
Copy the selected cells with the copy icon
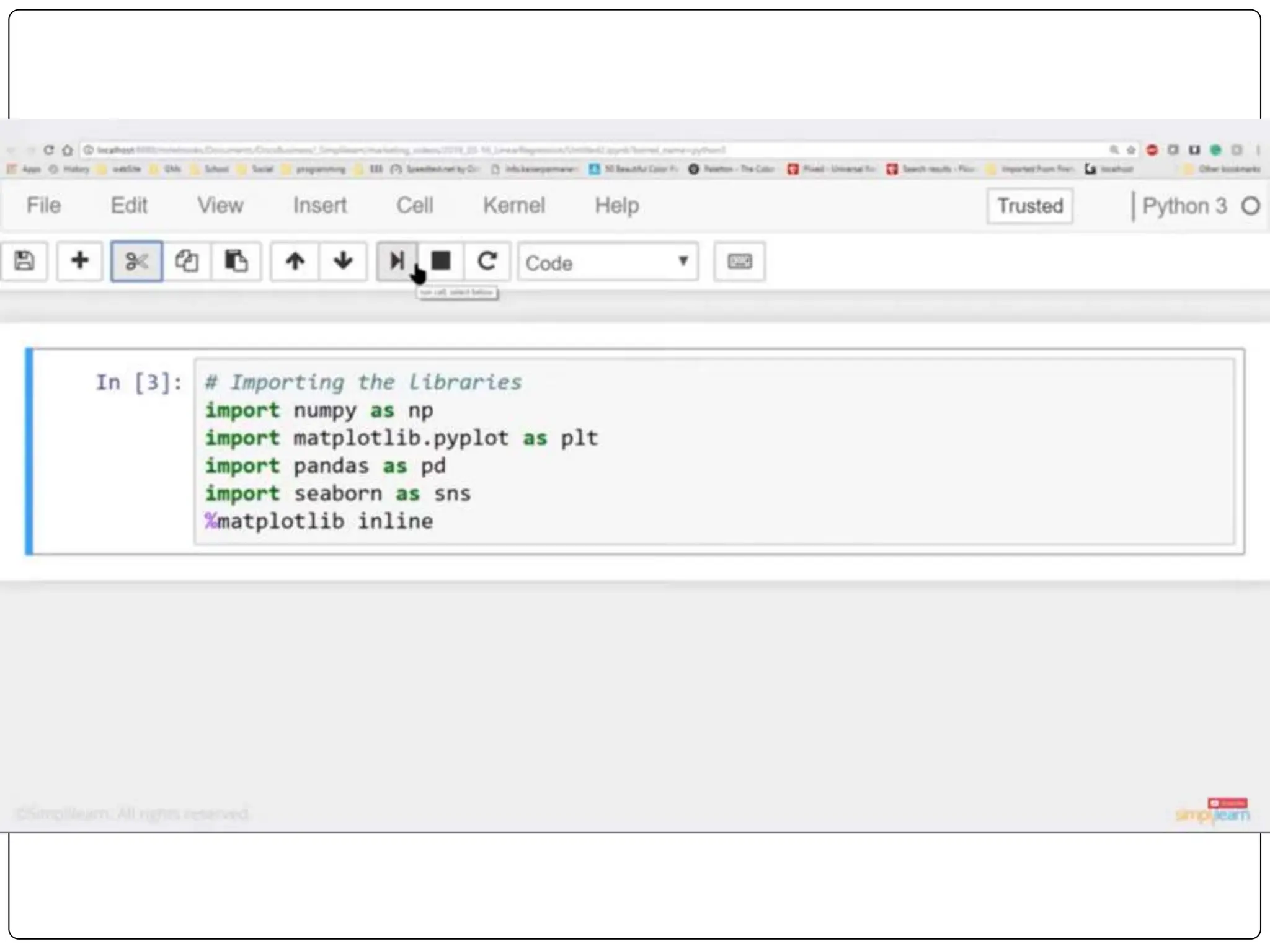(186, 261)
